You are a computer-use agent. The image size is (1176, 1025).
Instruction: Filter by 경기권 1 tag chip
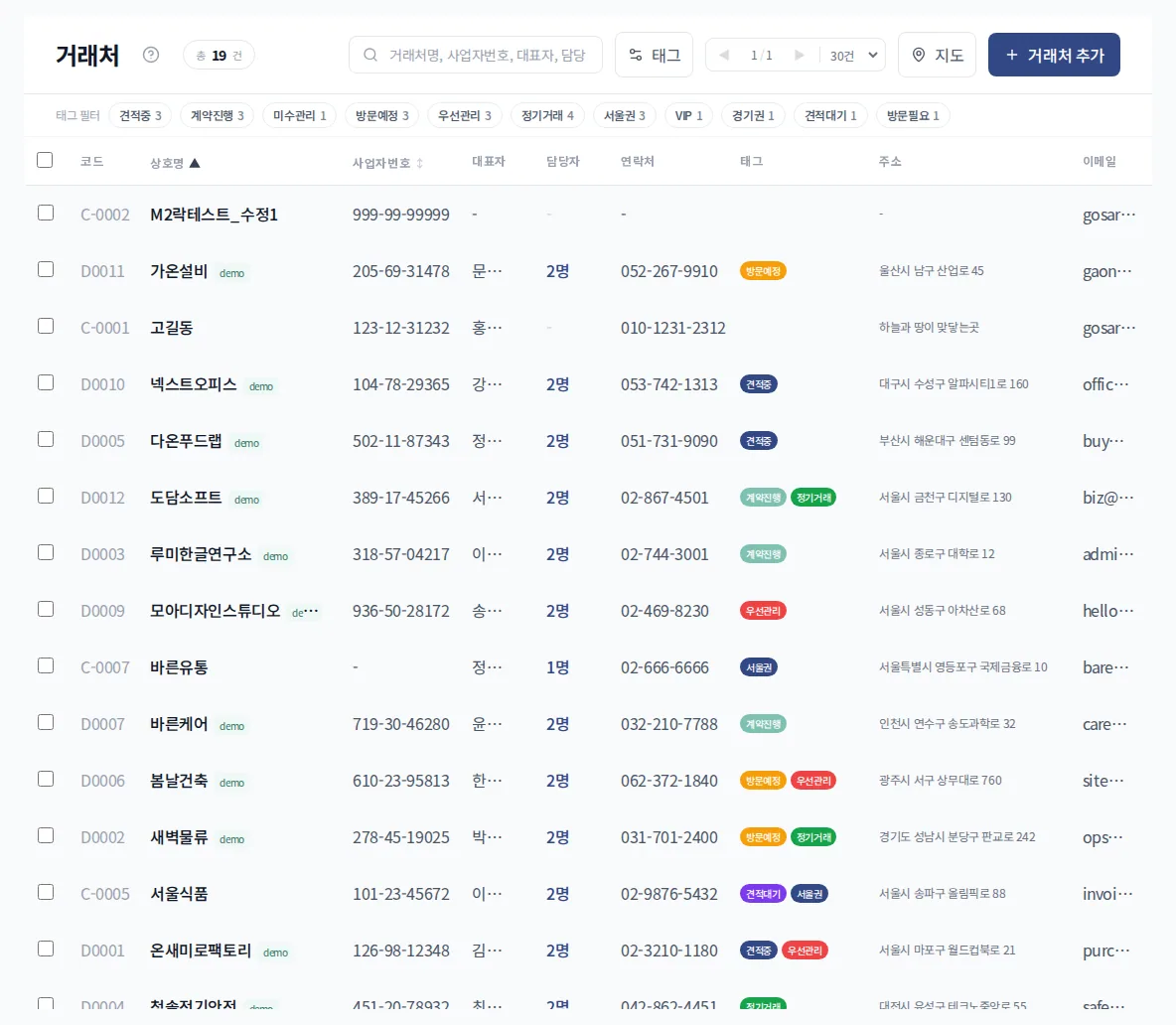[x=753, y=115]
